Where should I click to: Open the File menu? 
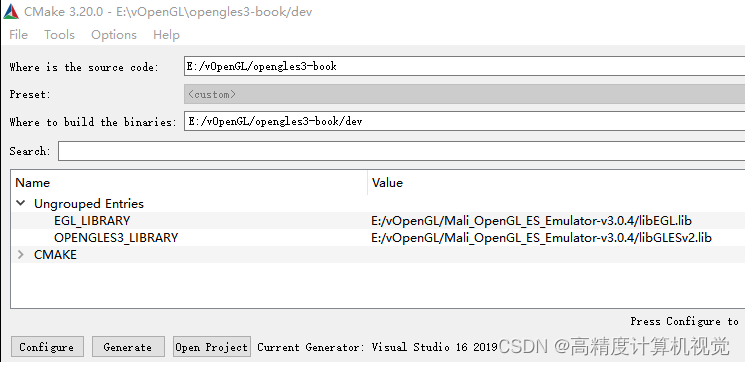pos(19,35)
